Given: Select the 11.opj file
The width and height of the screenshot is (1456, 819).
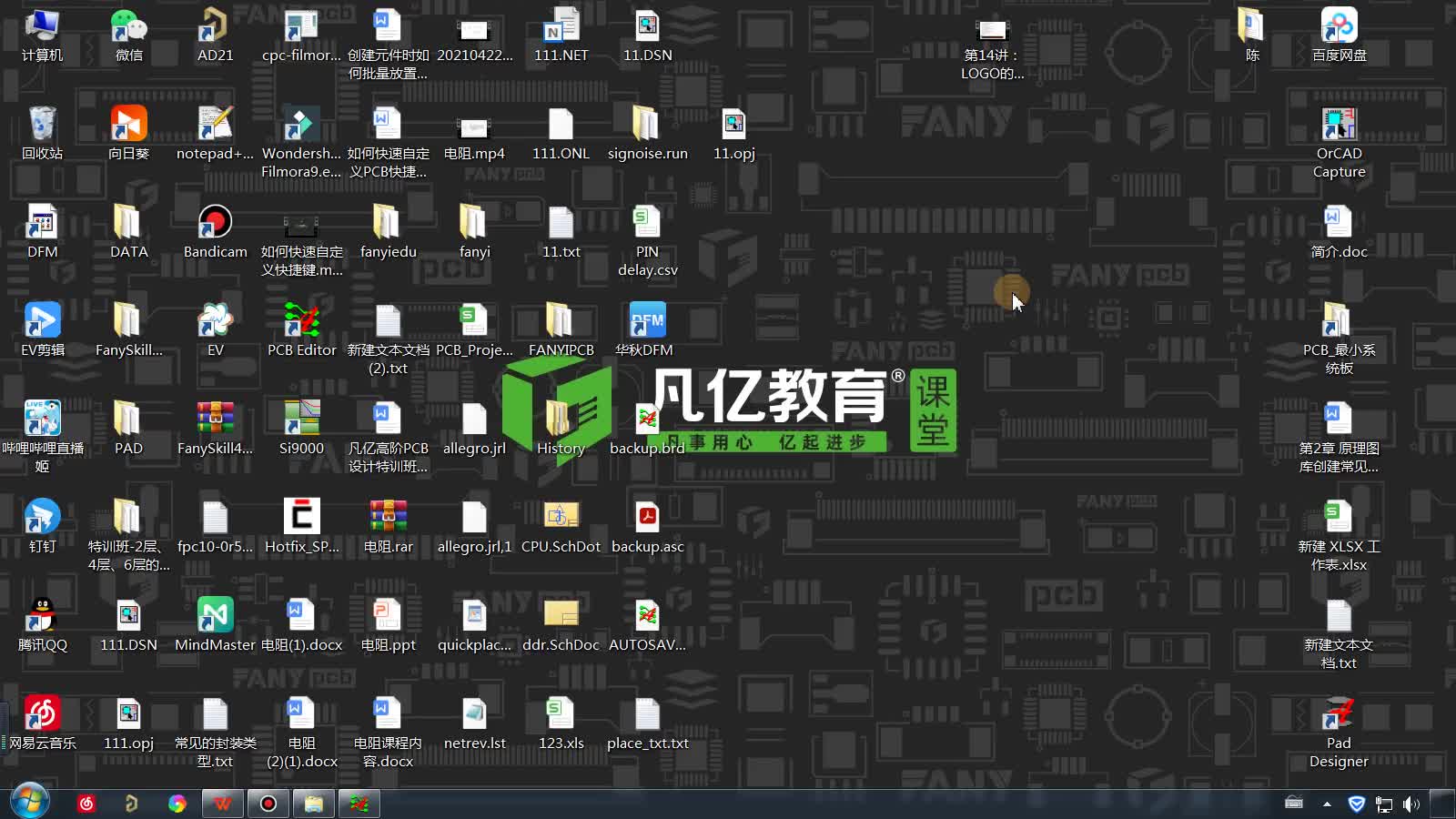Looking at the screenshot, I should click(x=733, y=135).
